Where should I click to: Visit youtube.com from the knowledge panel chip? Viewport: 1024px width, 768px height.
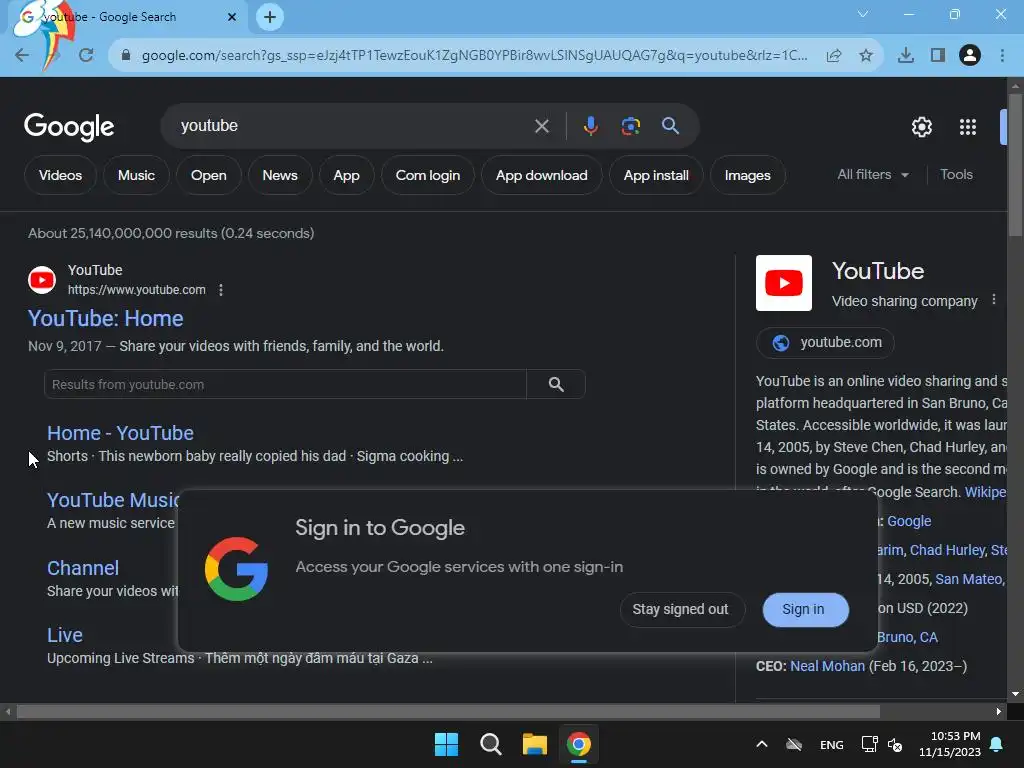pos(825,342)
